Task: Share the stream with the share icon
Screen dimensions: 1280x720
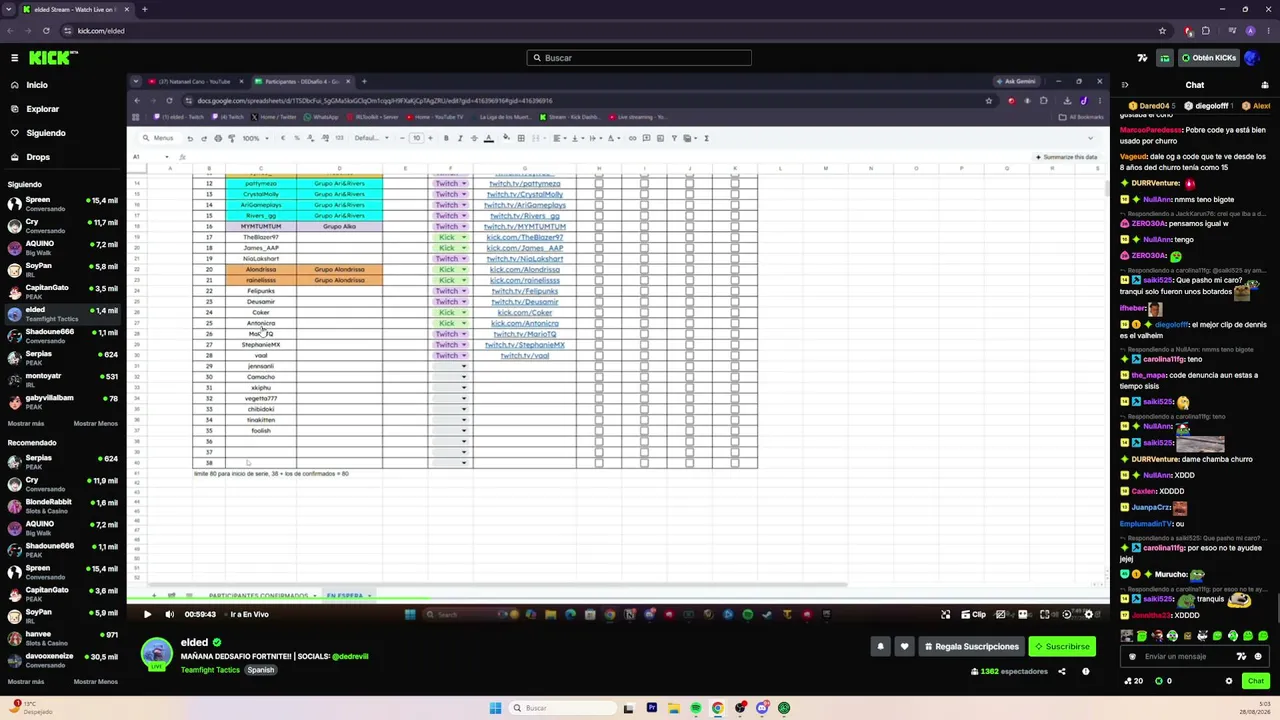Action: [1062, 672]
